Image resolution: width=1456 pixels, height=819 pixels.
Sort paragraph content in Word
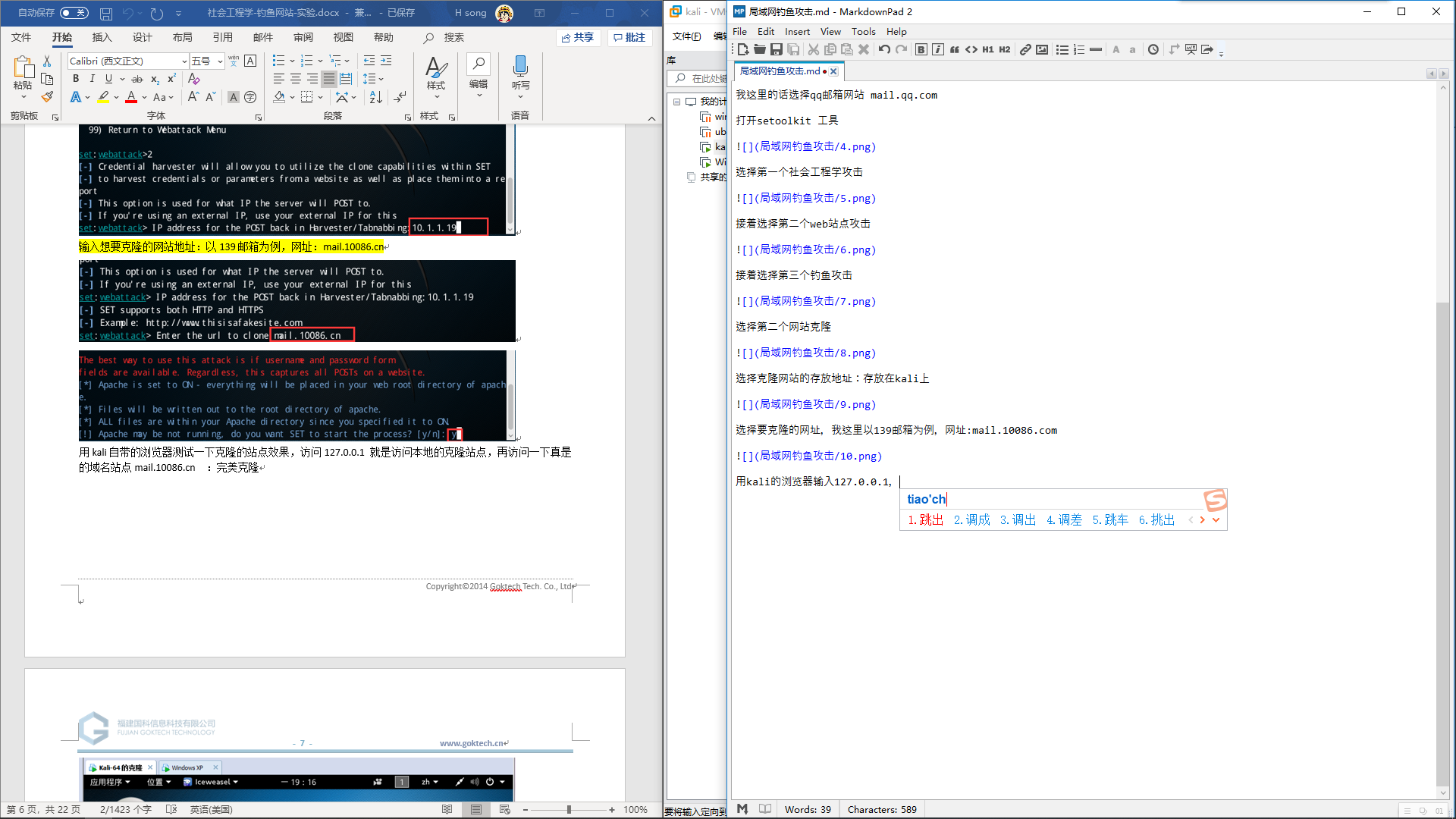pos(376,97)
